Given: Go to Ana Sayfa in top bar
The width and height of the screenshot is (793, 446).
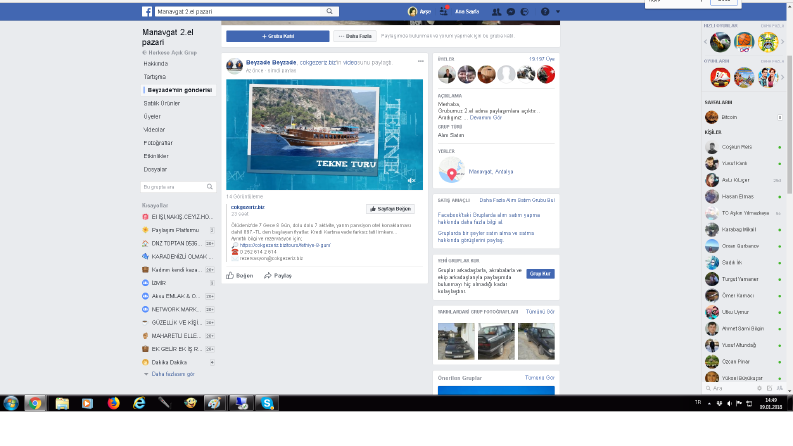Looking at the screenshot, I should pos(467,11).
